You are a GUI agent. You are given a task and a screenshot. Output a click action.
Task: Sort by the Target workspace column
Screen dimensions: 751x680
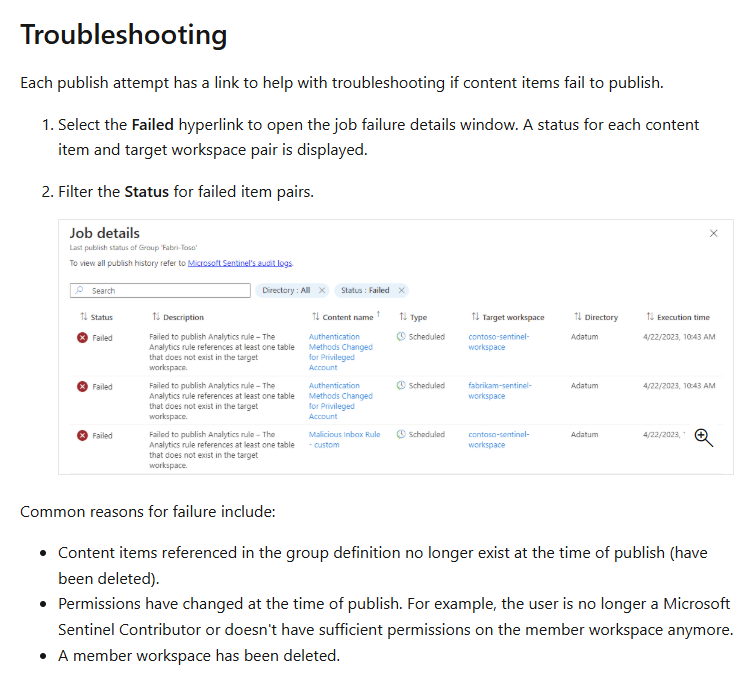coord(508,317)
